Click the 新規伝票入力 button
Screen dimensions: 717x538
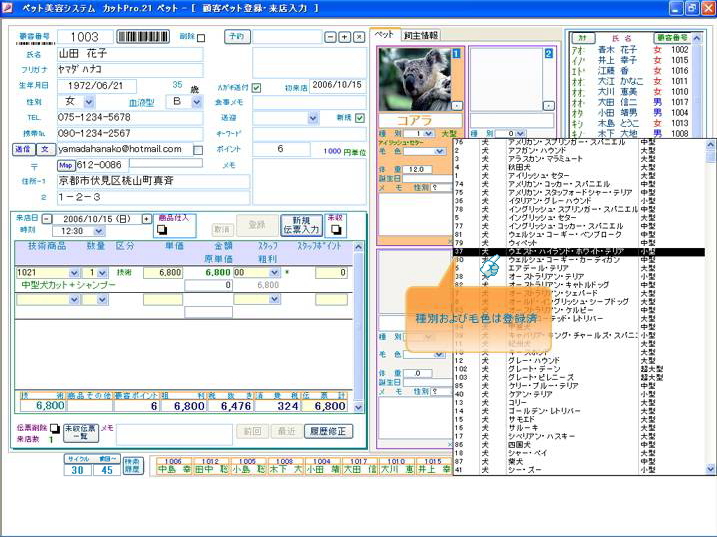click(x=300, y=225)
